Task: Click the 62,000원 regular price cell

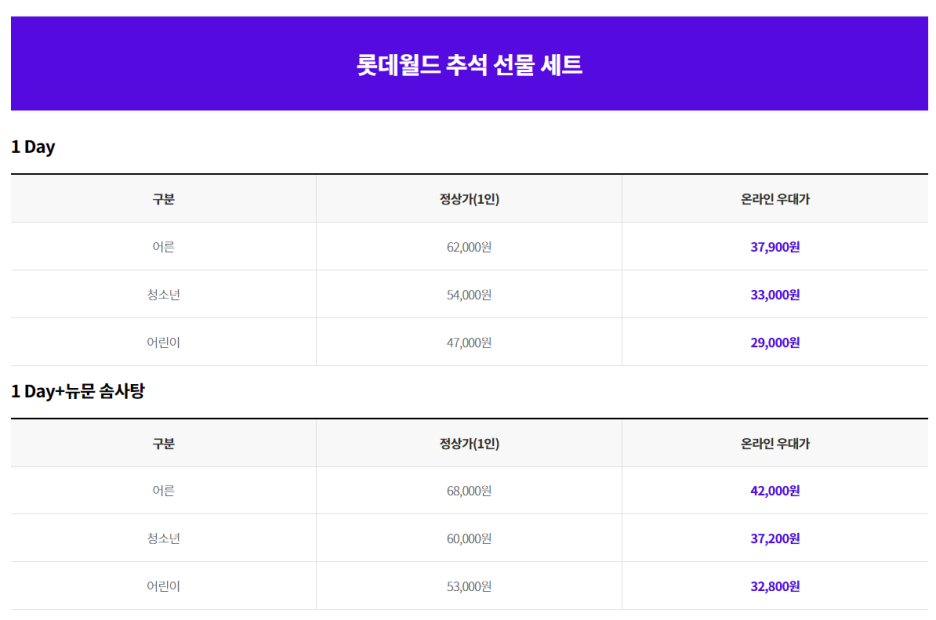Action: [x=469, y=247]
